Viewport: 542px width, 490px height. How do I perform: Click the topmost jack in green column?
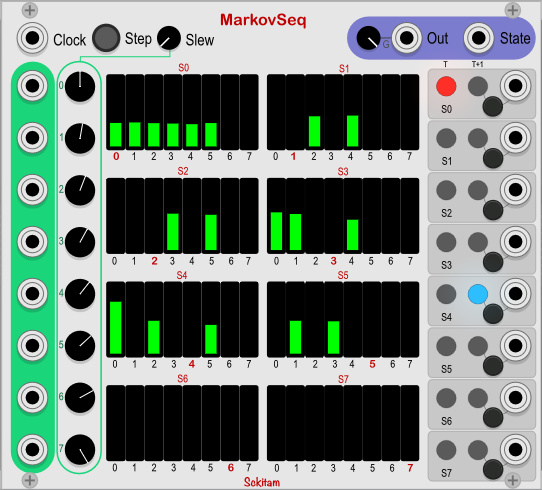click(x=32, y=86)
